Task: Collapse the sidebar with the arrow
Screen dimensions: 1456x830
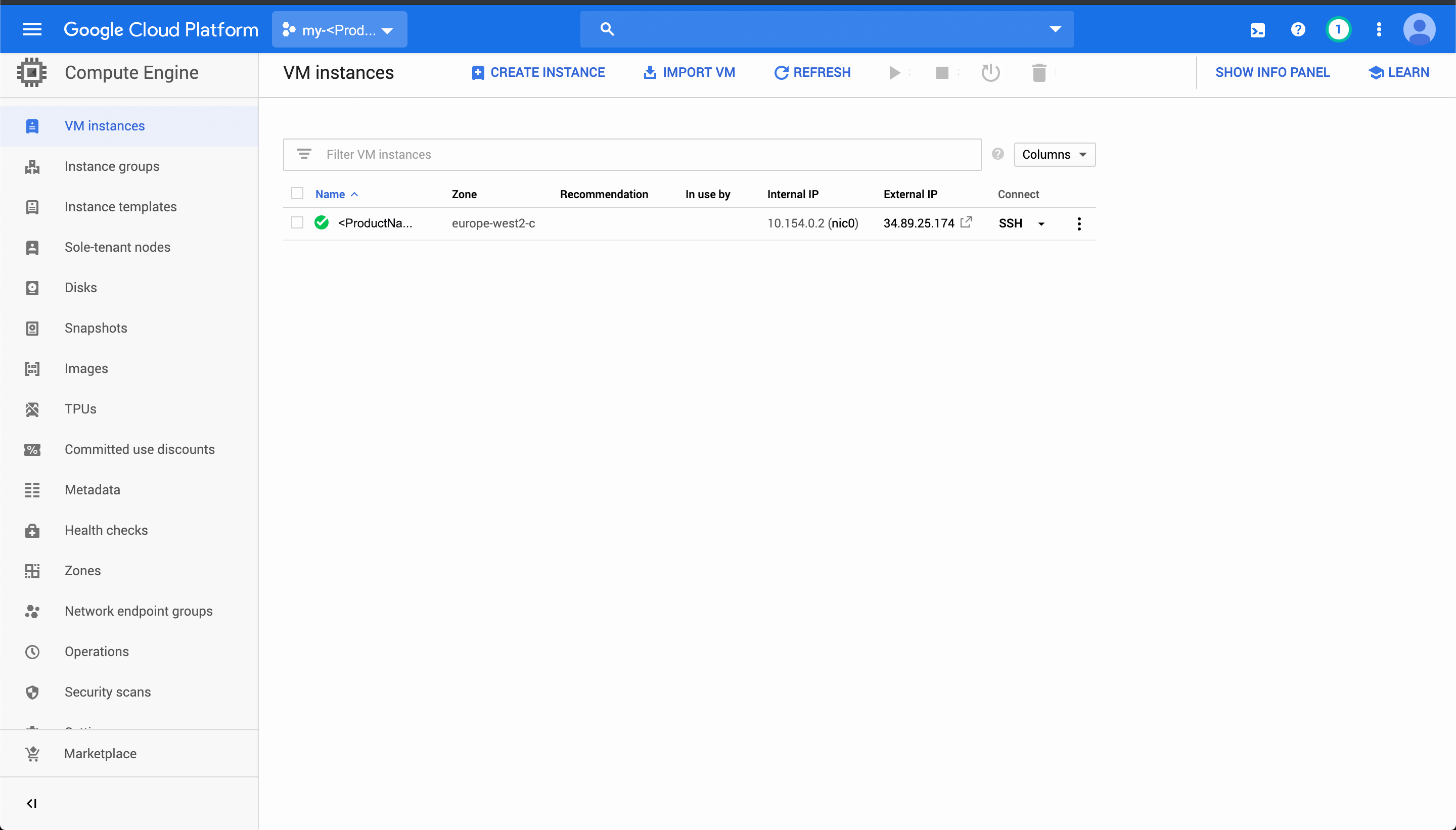Action: point(32,804)
